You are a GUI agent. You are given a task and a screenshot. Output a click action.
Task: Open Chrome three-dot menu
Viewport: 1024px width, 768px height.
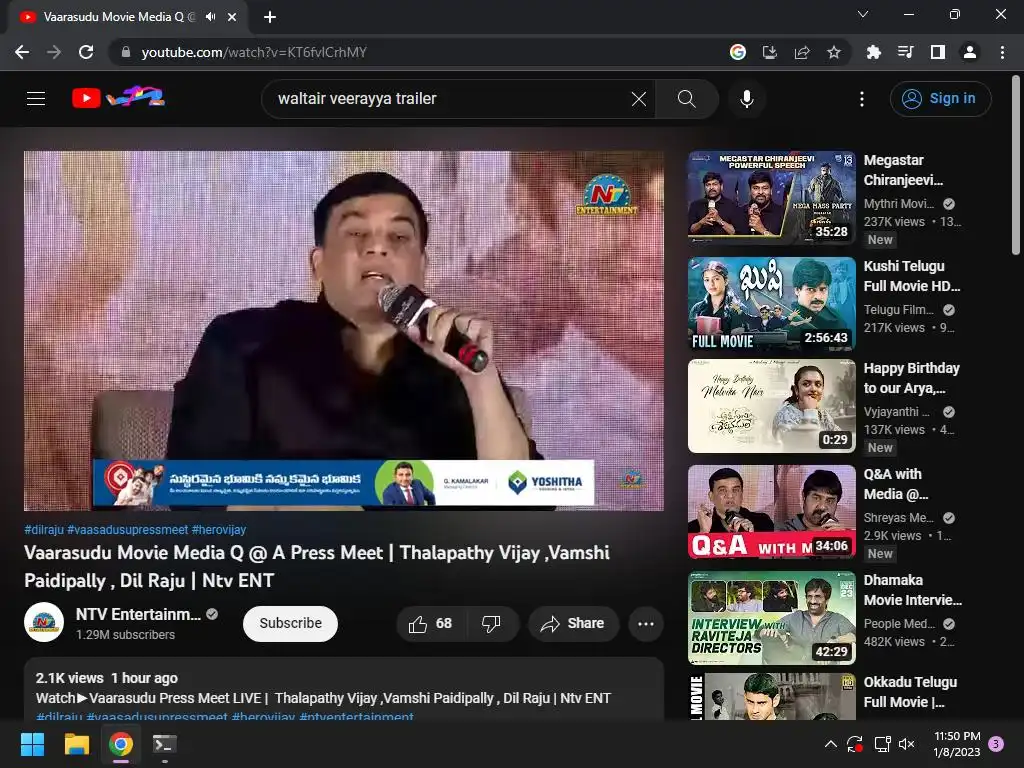(1002, 52)
